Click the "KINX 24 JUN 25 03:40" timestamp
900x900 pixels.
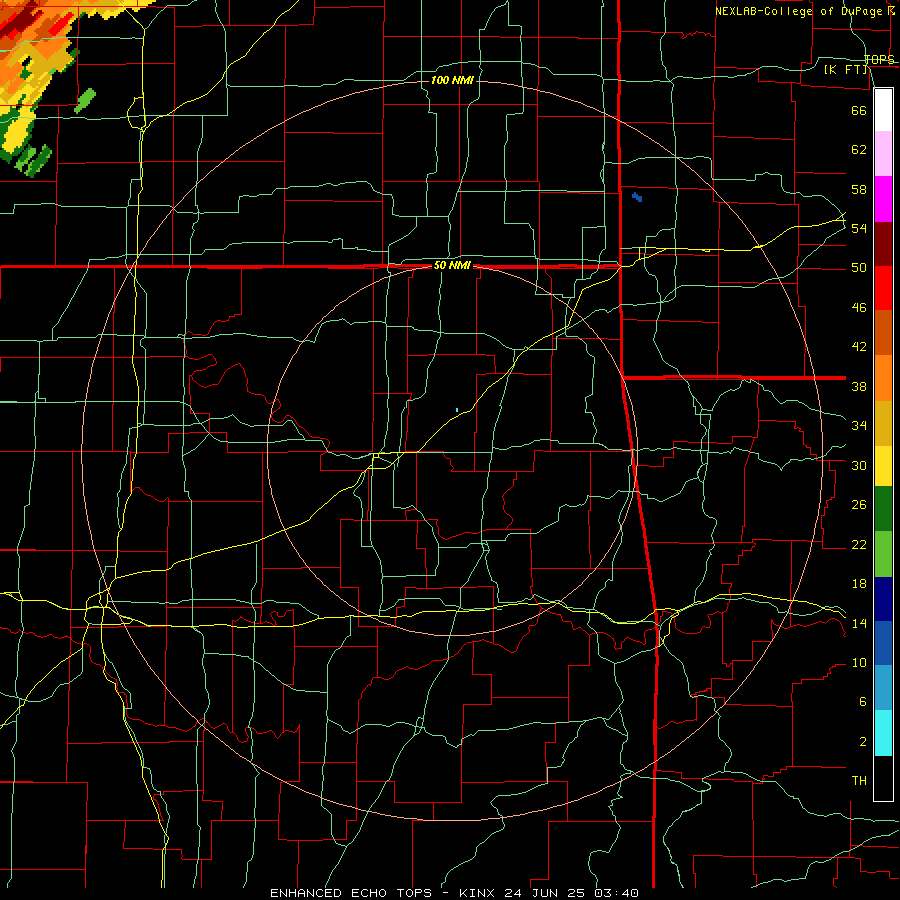(x=549, y=893)
